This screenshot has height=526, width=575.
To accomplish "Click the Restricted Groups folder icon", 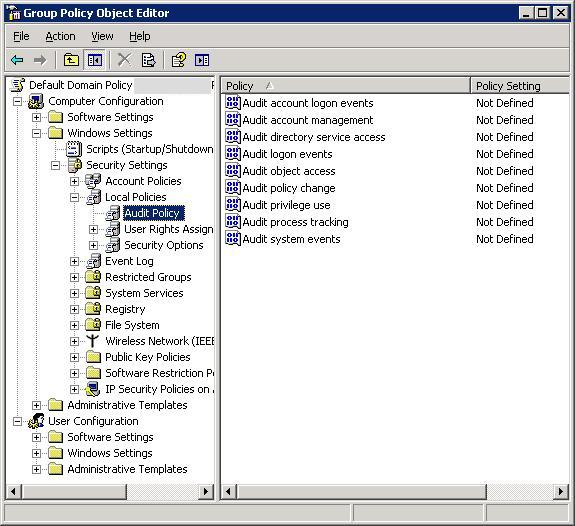I will pyautogui.click(x=93, y=277).
